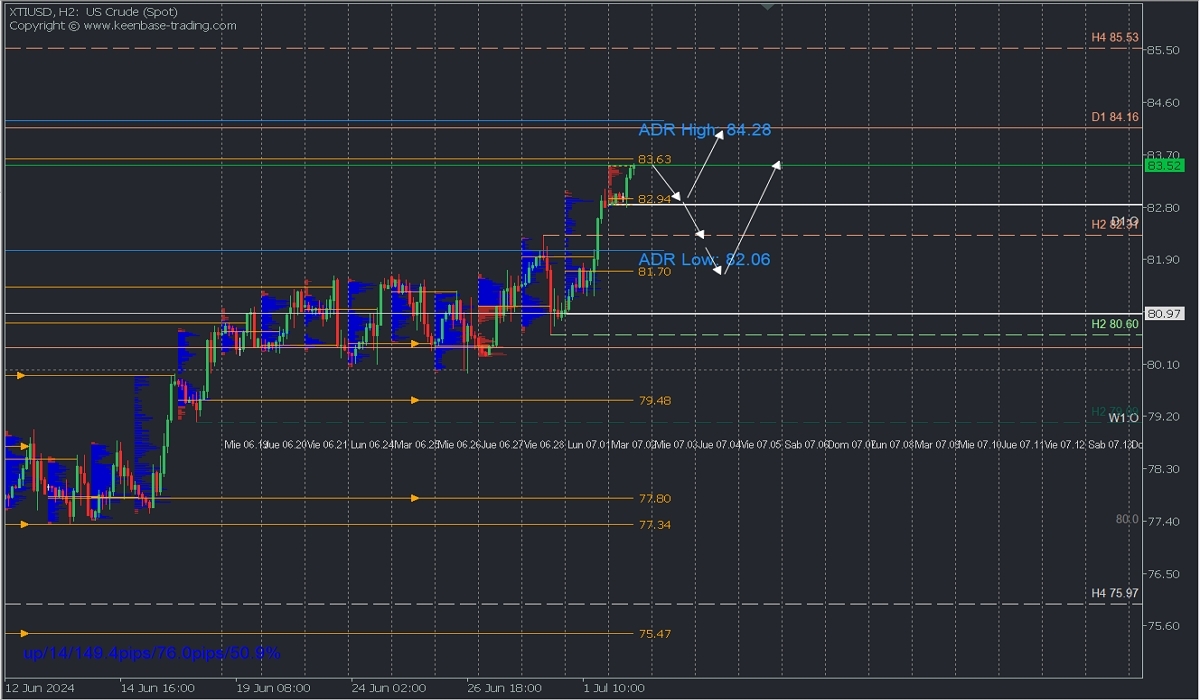Click the ADR High: 84.28 label
This screenshot has height=700, width=1200.
(705, 130)
